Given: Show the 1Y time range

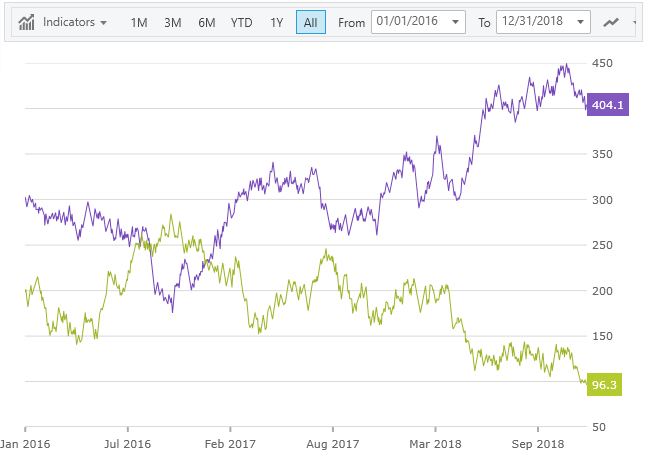Looking at the screenshot, I should [276, 22].
